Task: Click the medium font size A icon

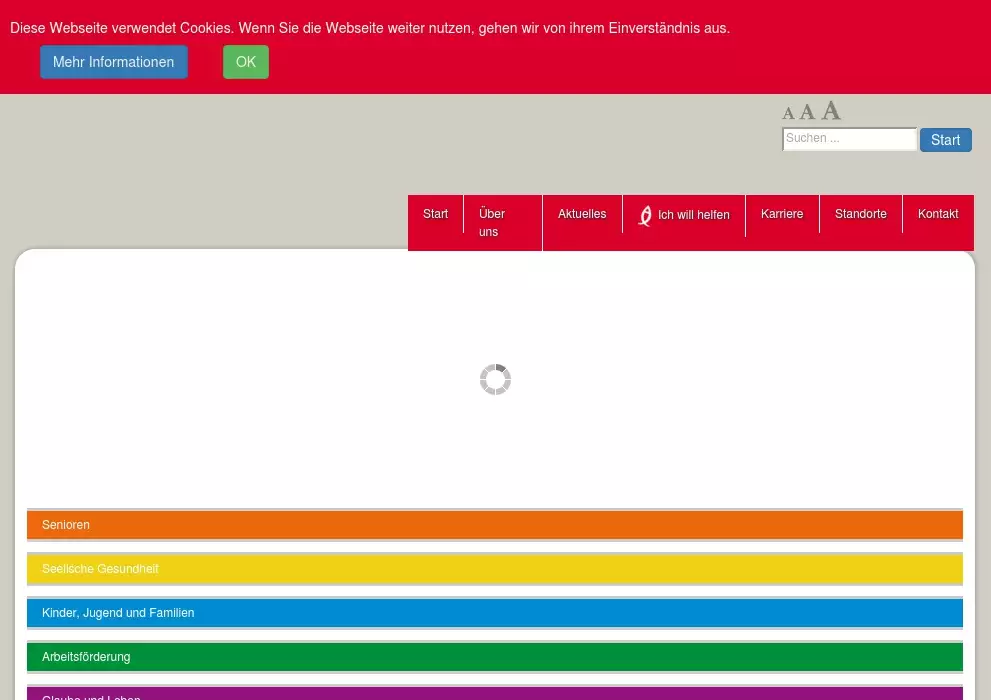Action: [x=807, y=112]
